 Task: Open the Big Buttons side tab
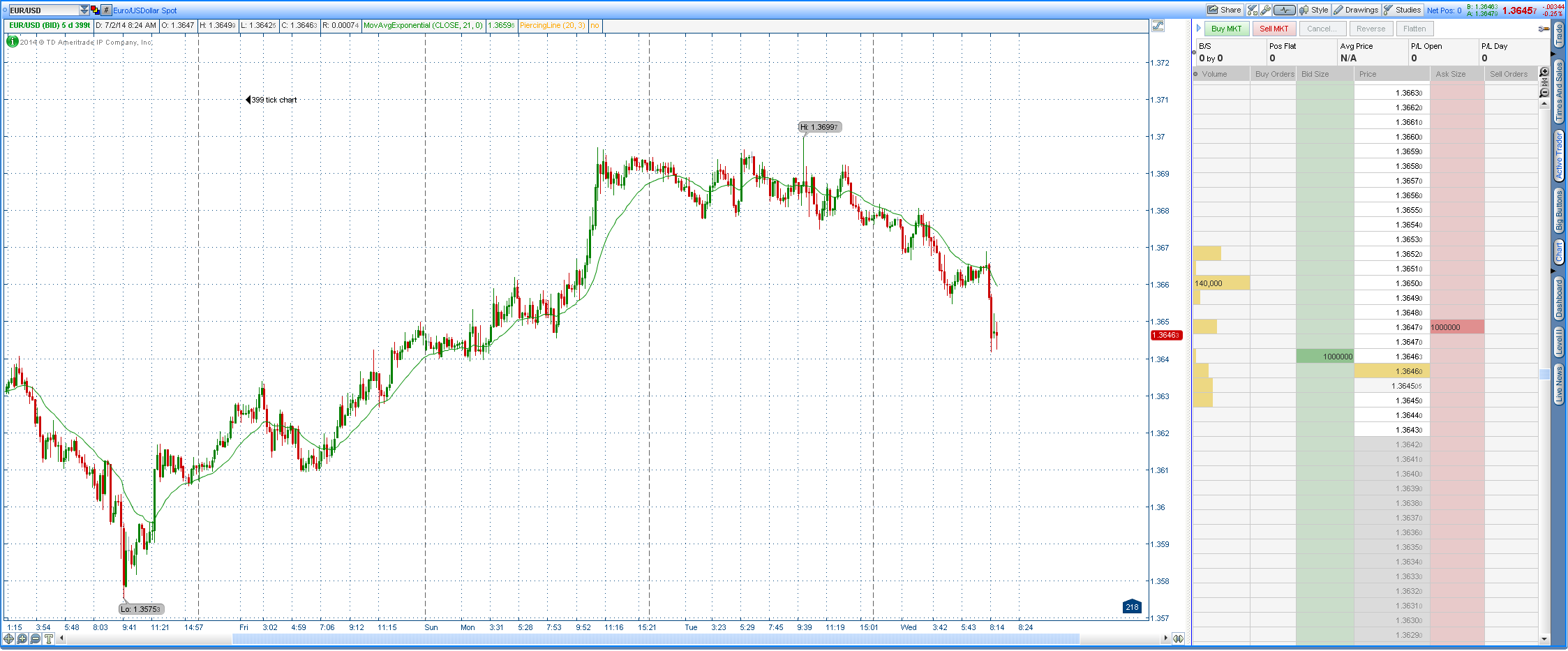click(1559, 210)
